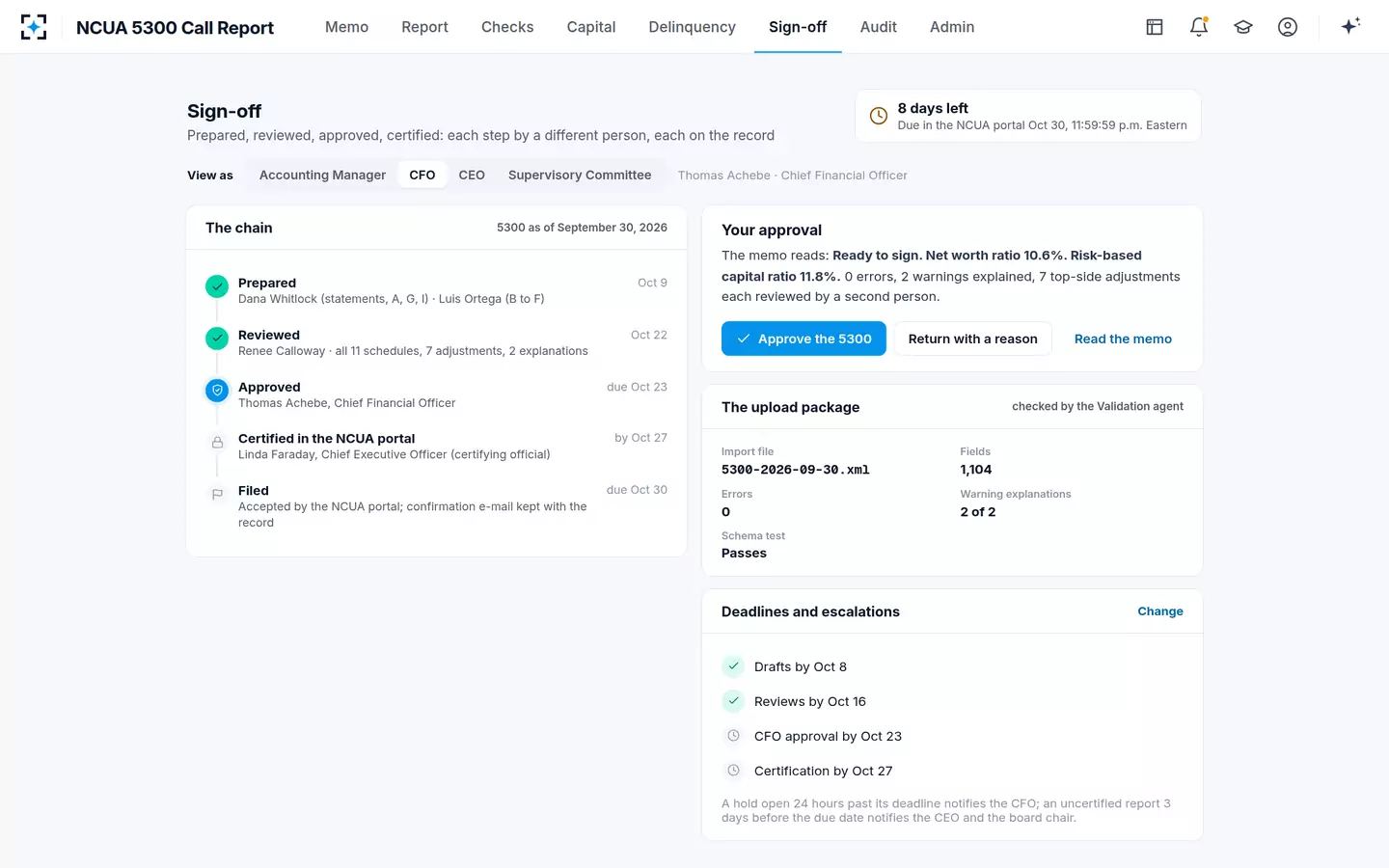Image resolution: width=1389 pixels, height=868 pixels.
Task: Click the green check icon for Reviewed step
Action: click(217, 339)
